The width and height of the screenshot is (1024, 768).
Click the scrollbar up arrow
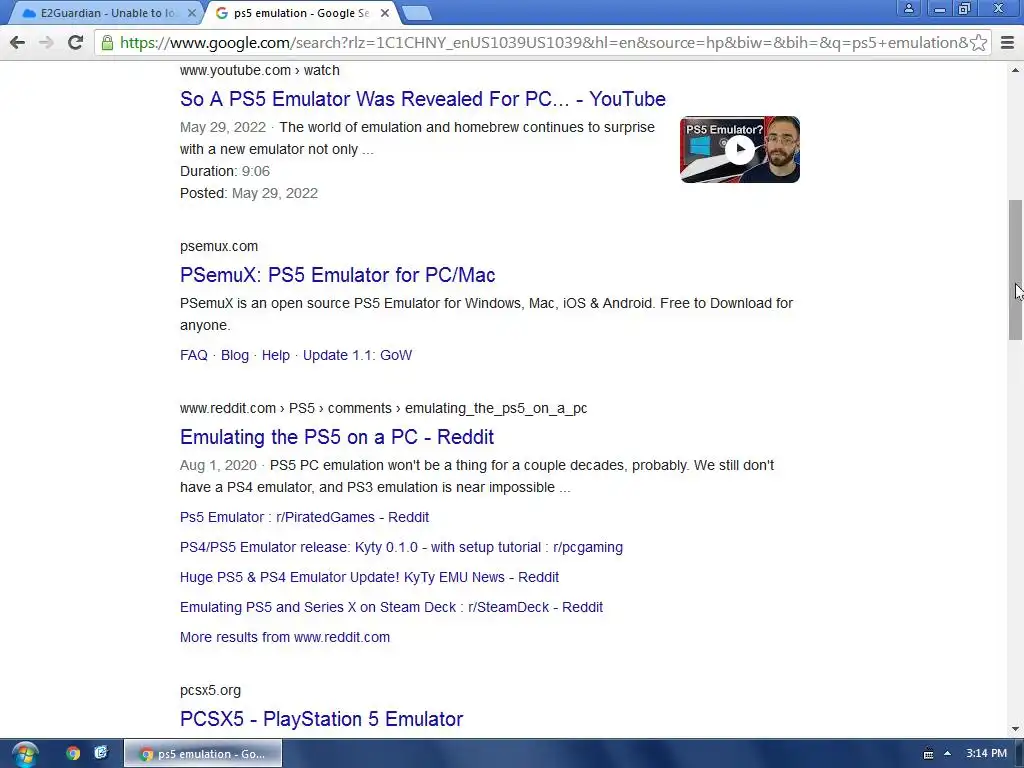[x=1015, y=70]
